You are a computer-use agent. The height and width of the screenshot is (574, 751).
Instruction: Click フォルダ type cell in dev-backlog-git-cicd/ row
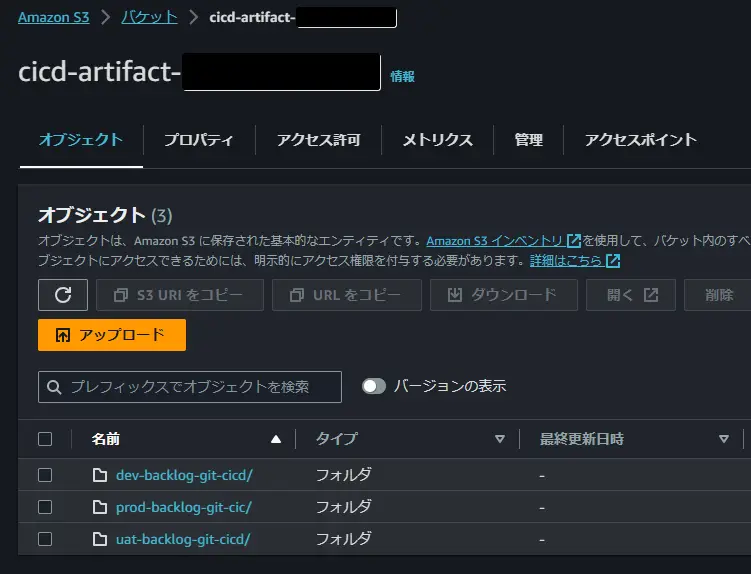pyautogui.click(x=343, y=475)
